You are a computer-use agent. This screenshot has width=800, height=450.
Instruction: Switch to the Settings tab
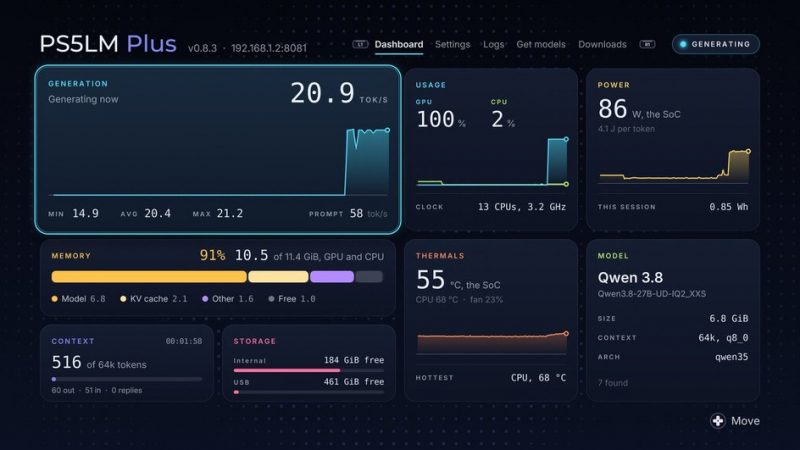pyautogui.click(x=453, y=44)
